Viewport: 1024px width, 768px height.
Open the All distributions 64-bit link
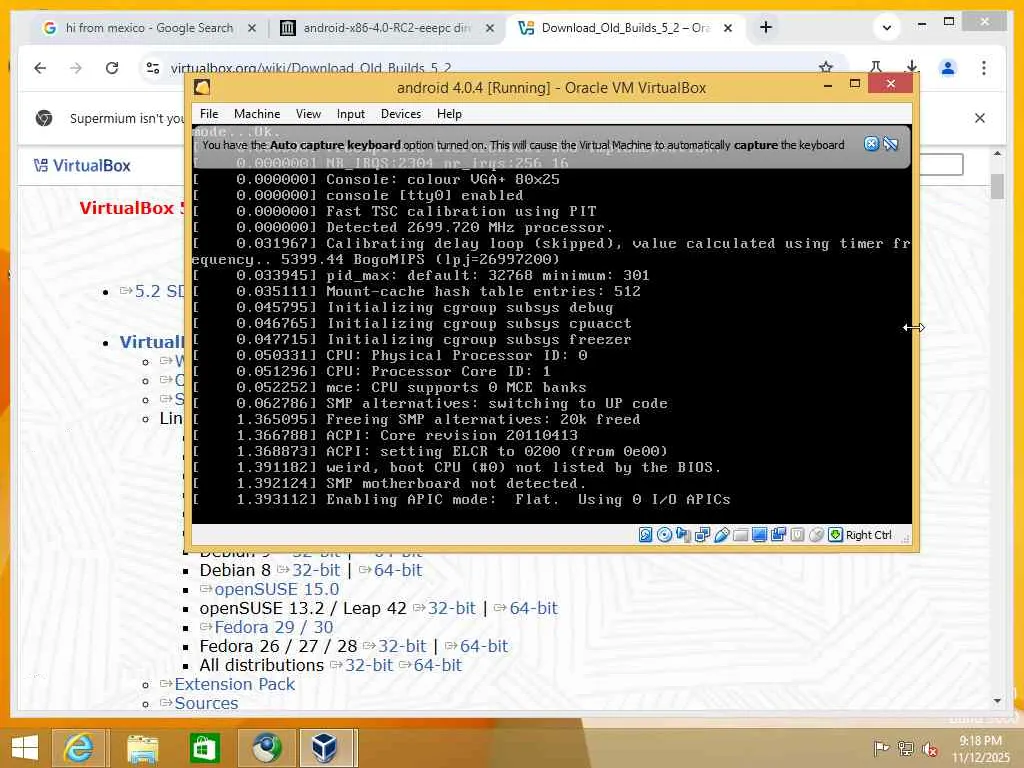point(437,665)
